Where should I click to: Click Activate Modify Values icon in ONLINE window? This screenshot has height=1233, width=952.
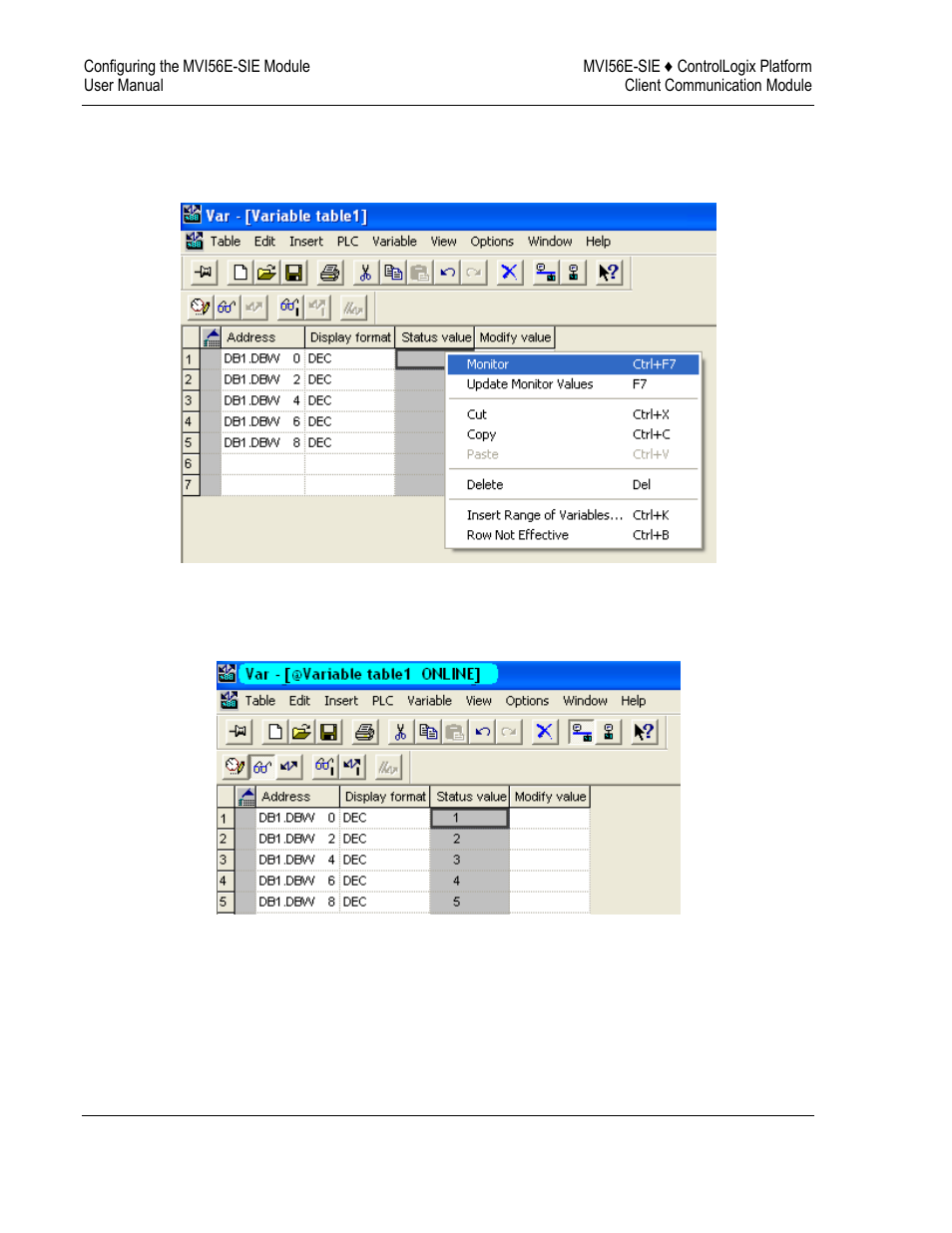[352, 767]
